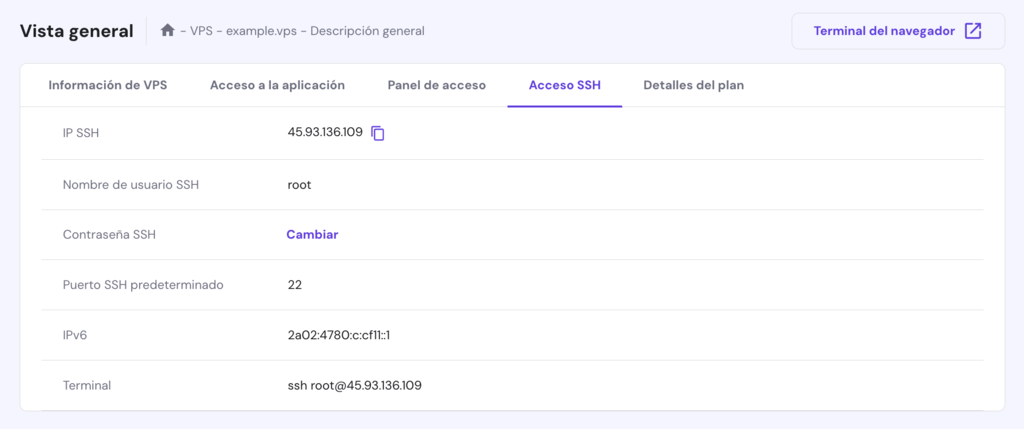Click the default SSH port value 22
Image resolution: width=1024 pixels, height=429 pixels.
coord(295,284)
